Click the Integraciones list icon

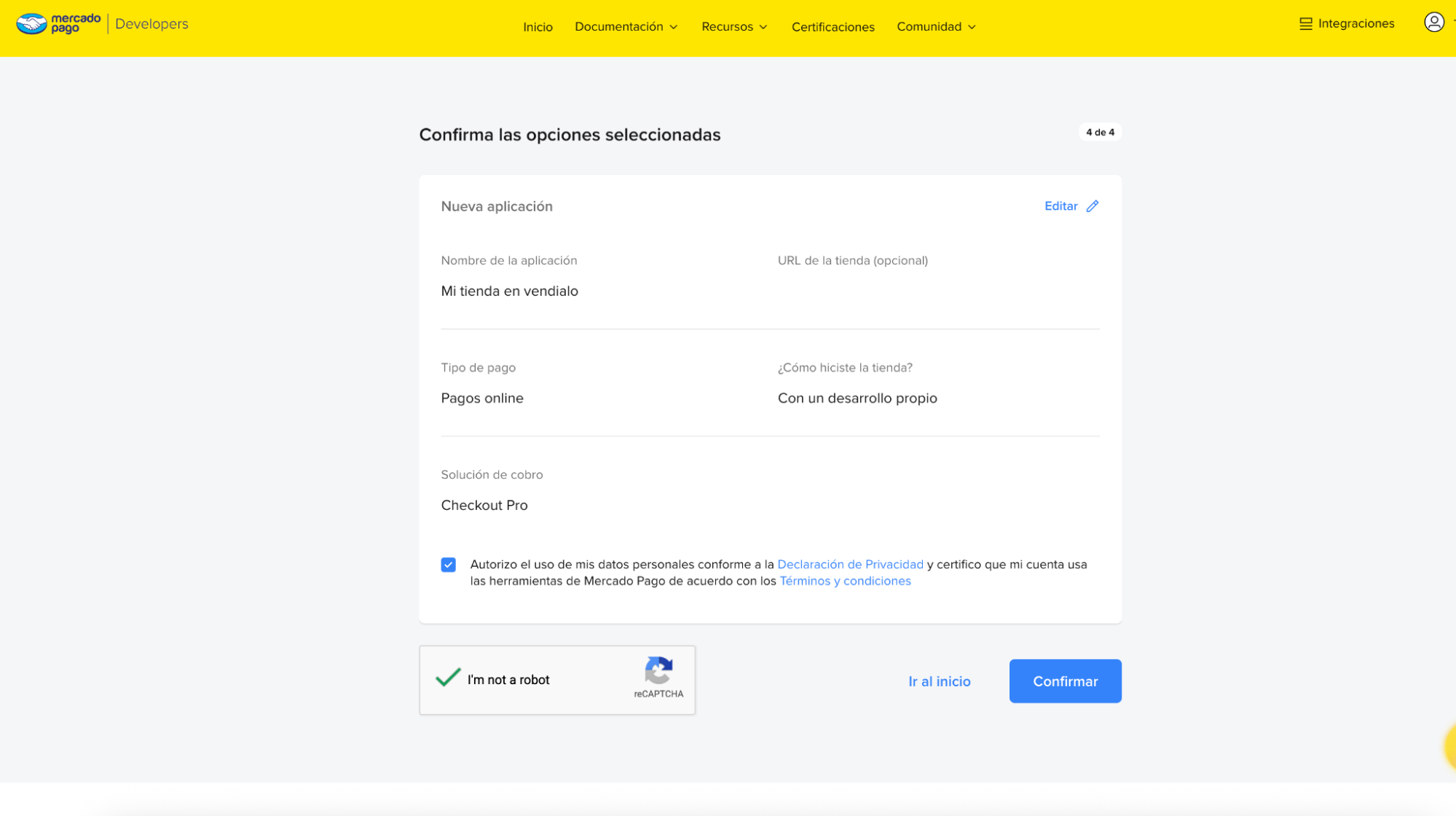point(1305,24)
